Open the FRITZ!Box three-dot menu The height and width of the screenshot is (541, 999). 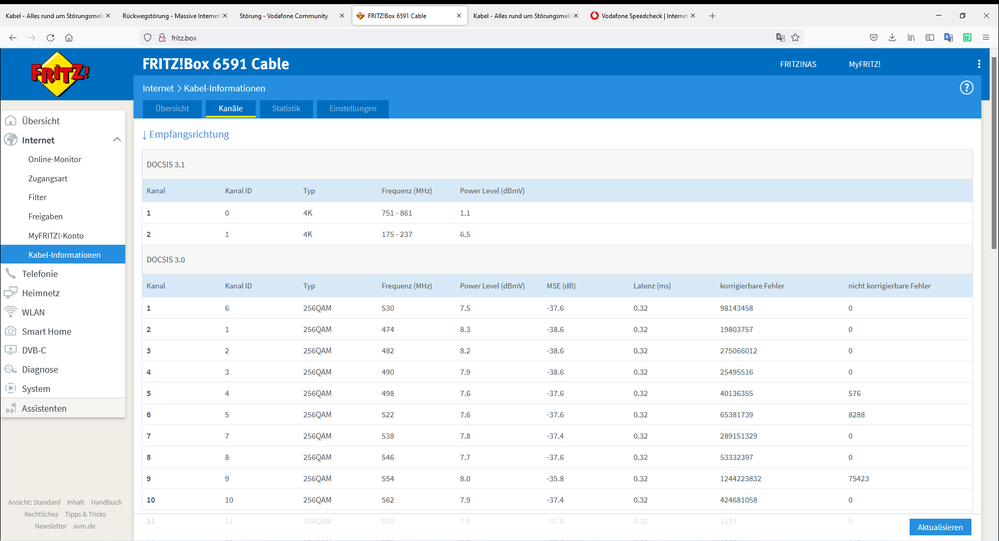(979, 64)
